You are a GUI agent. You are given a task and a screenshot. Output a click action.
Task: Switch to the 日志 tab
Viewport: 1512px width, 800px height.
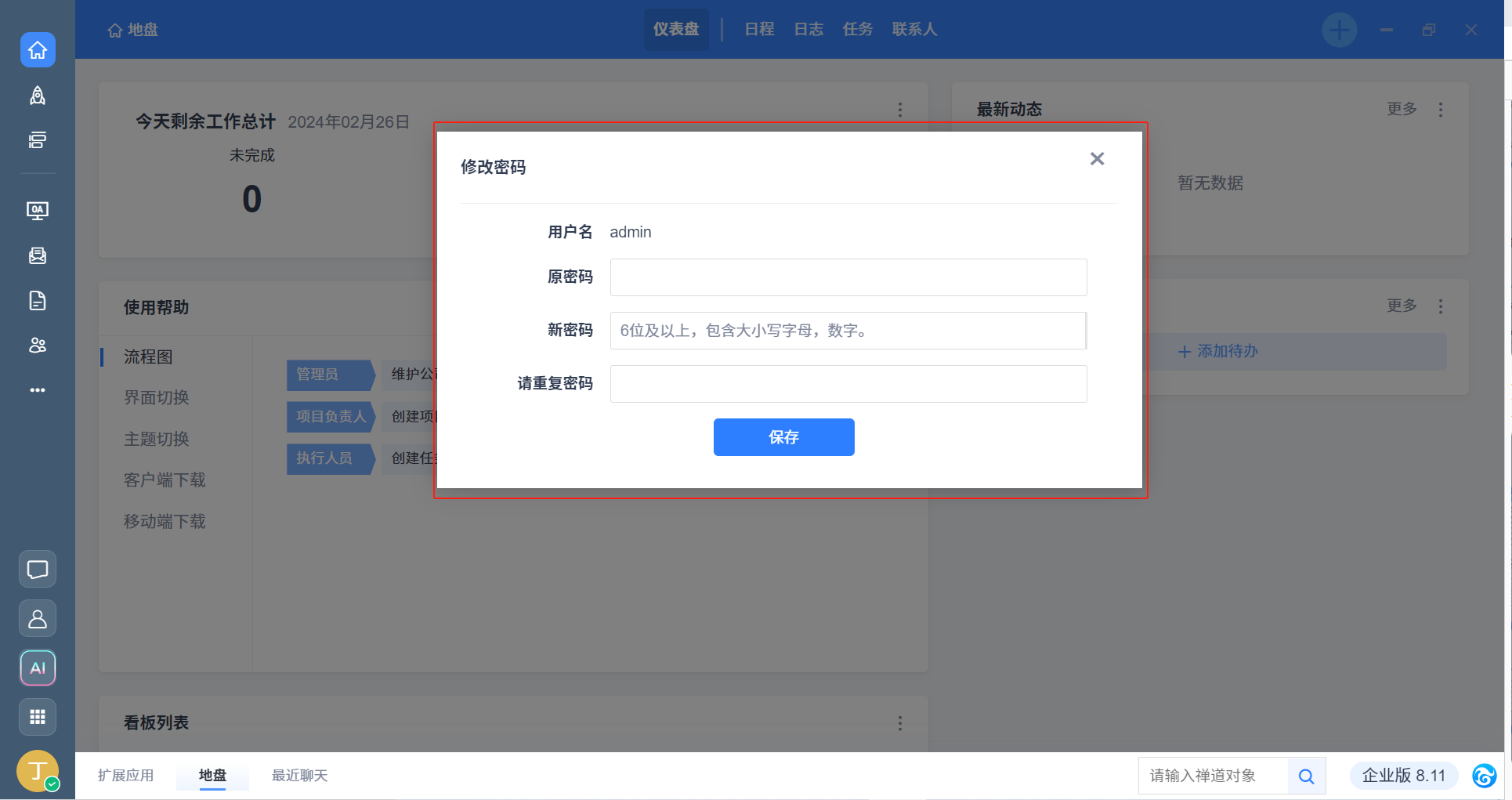808,30
